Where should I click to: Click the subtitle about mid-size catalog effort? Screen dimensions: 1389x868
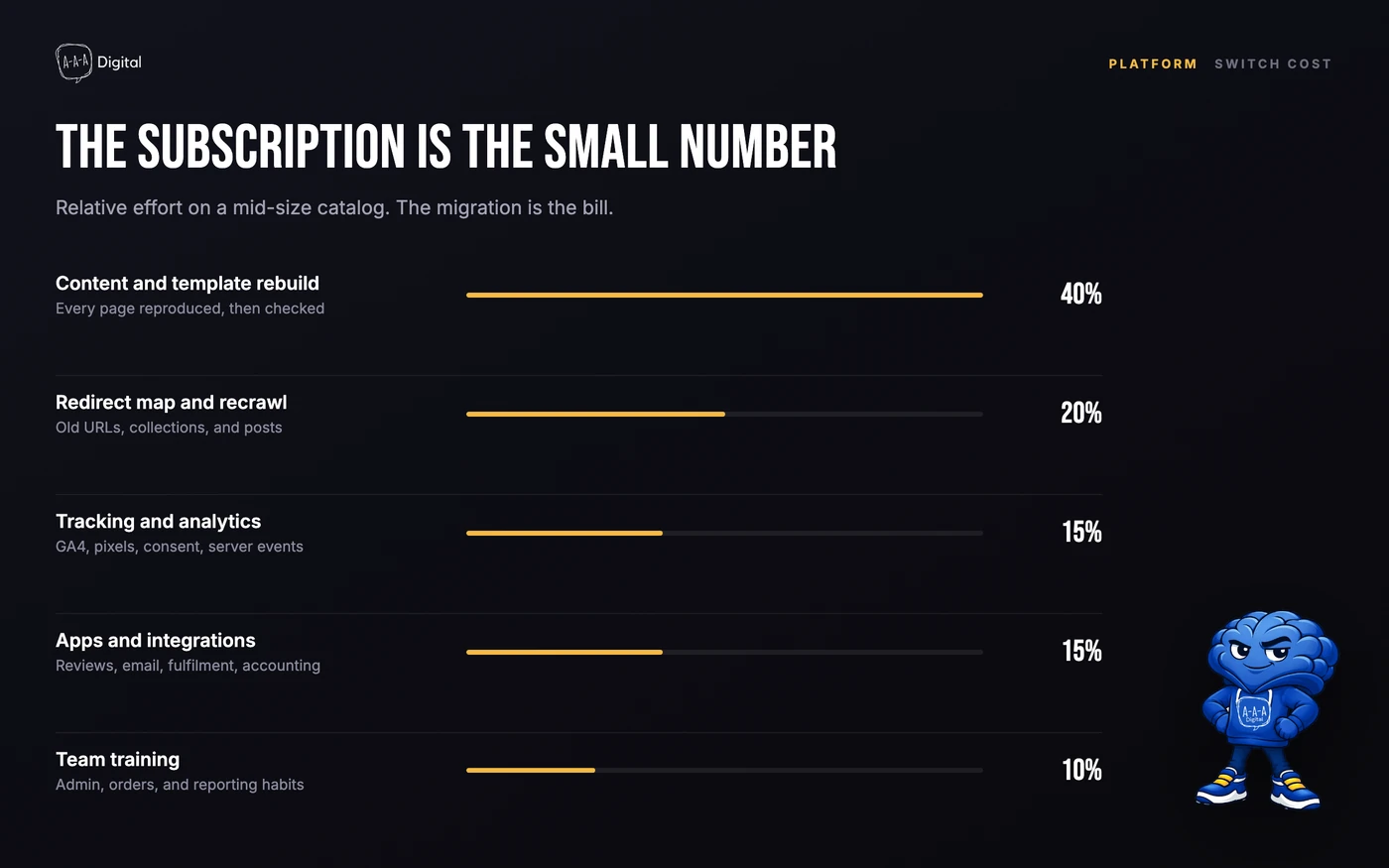(x=334, y=207)
